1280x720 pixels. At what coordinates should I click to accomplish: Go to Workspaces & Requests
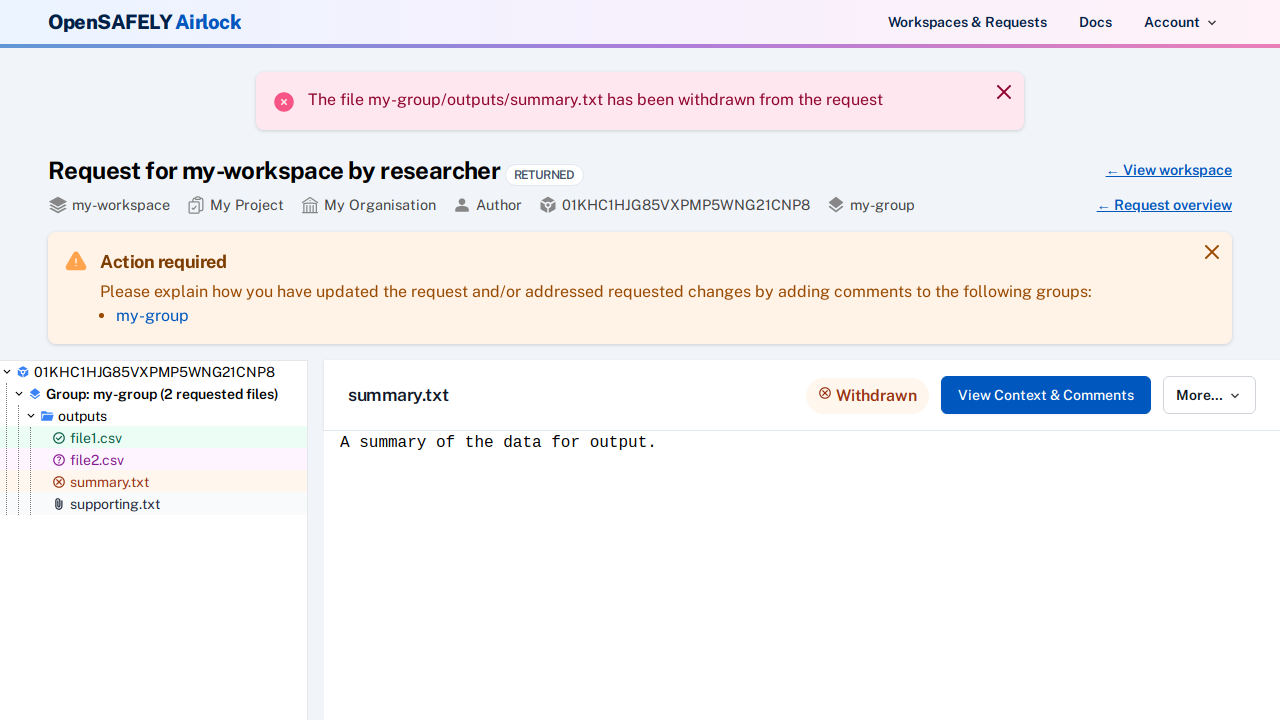pos(967,22)
